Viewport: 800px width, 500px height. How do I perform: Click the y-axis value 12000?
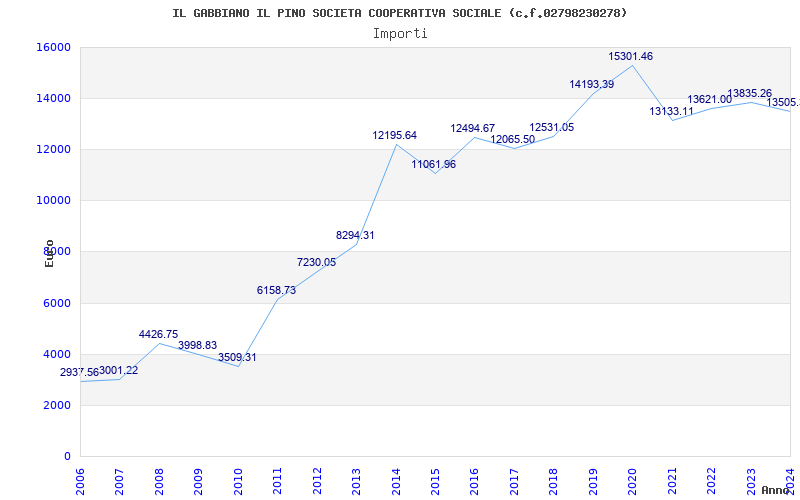(53, 149)
